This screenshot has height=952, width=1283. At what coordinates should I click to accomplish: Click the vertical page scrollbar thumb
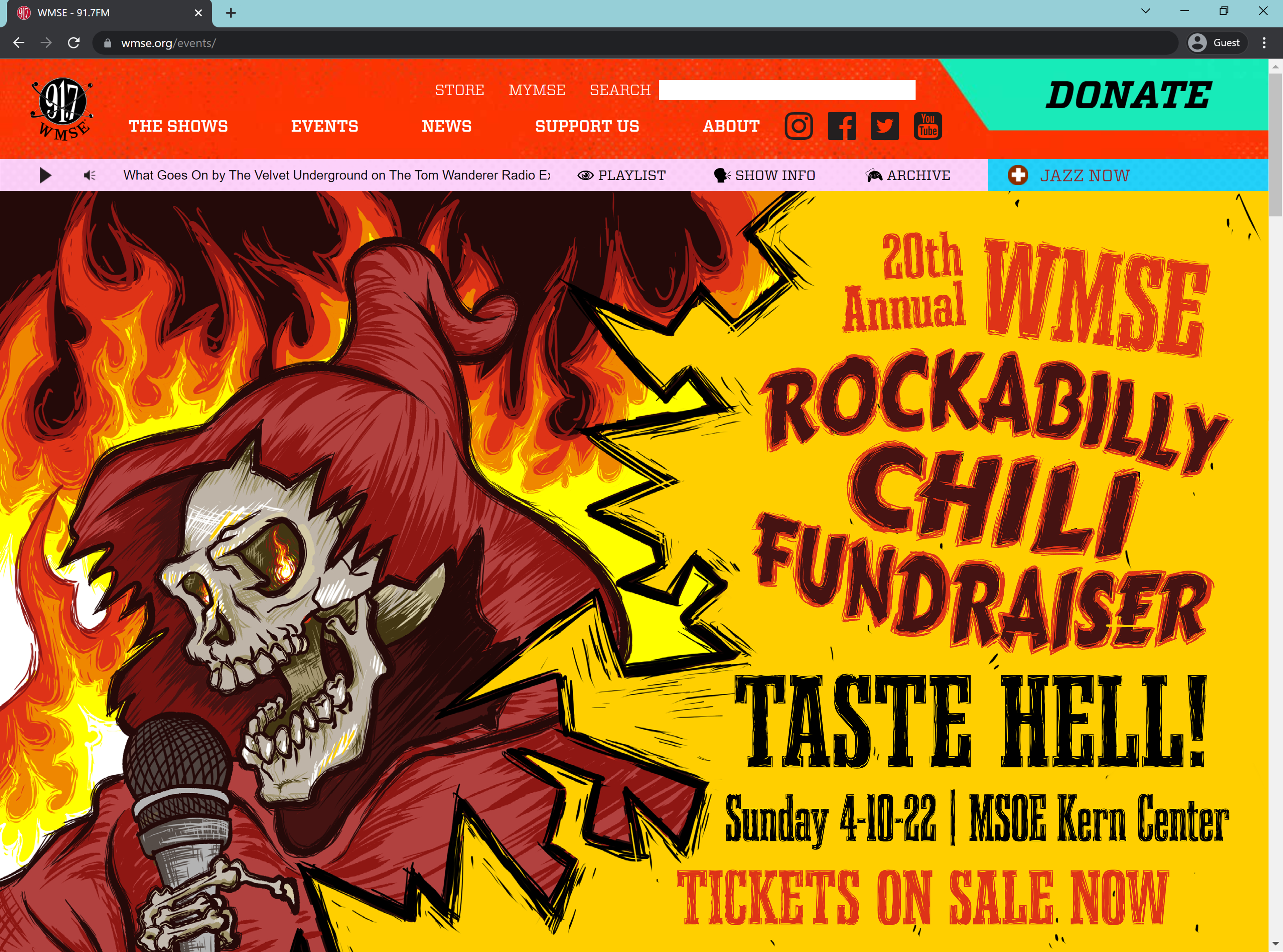(x=1275, y=144)
